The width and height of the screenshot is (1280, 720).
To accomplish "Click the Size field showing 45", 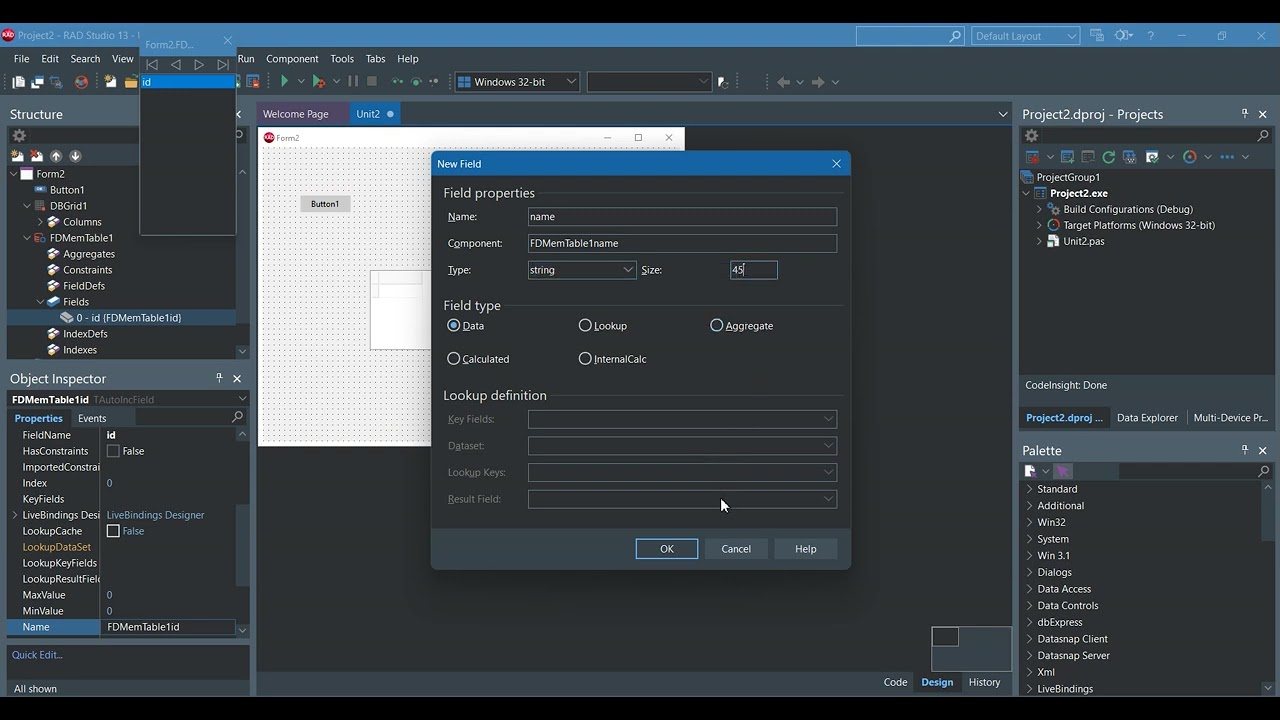I will (754, 270).
